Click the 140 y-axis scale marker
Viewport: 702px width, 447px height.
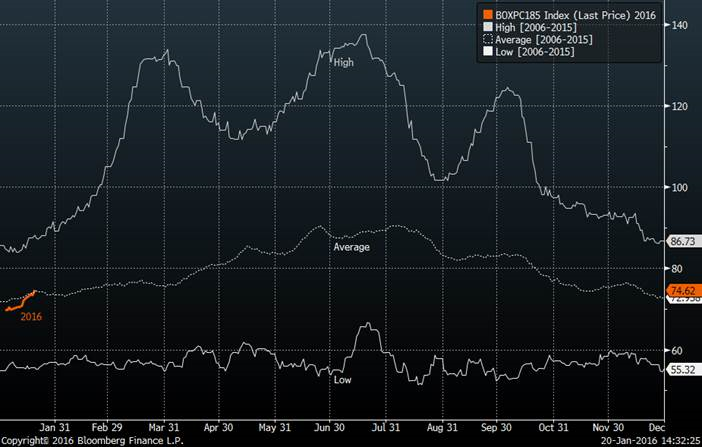coord(679,24)
